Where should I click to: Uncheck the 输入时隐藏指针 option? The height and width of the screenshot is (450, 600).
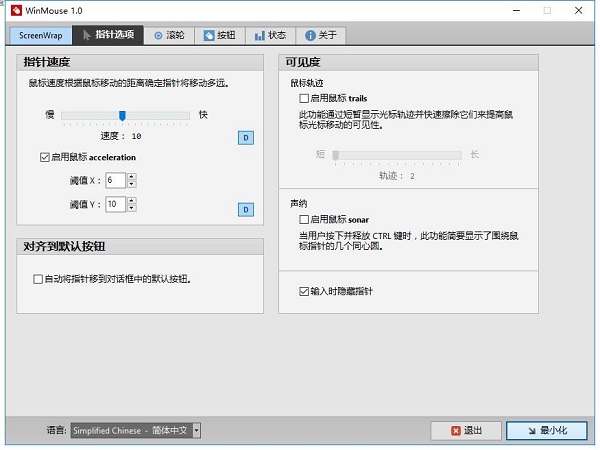pos(304,292)
